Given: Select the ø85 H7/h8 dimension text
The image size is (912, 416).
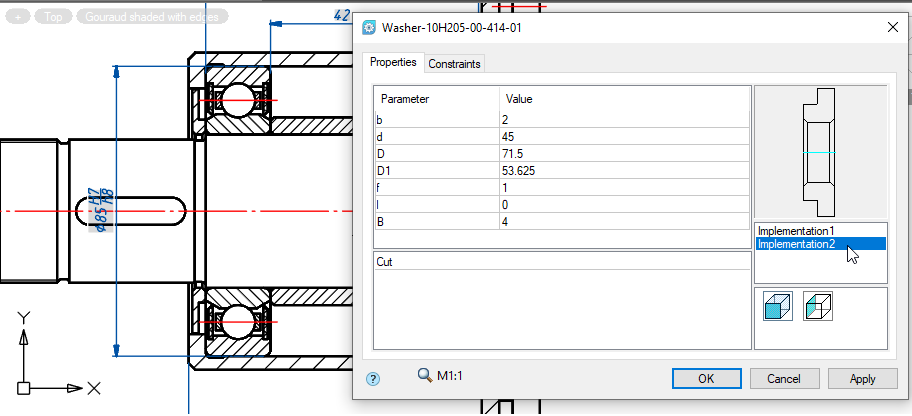Looking at the screenshot, I should [x=99, y=209].
